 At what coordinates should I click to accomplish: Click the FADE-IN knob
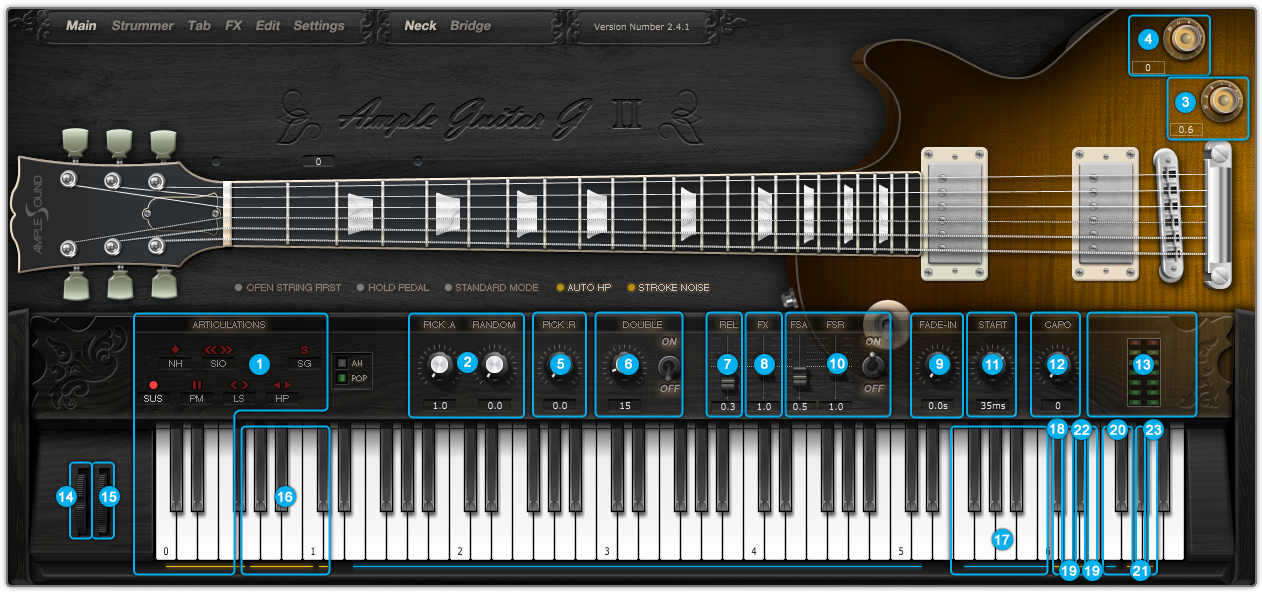(938, 367)
